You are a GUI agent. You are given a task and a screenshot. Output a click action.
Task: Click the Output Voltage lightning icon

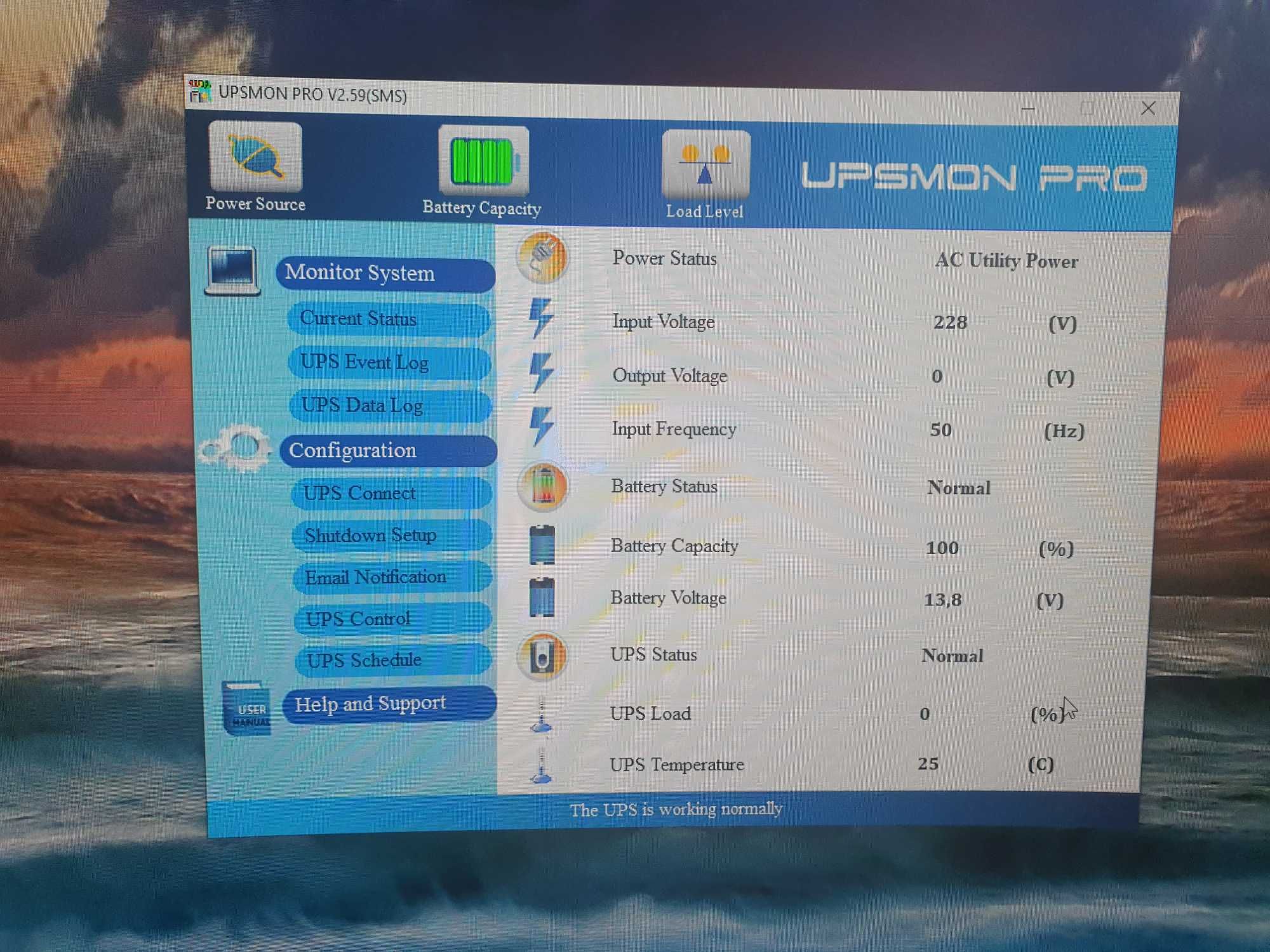click(x=541, y=373)
